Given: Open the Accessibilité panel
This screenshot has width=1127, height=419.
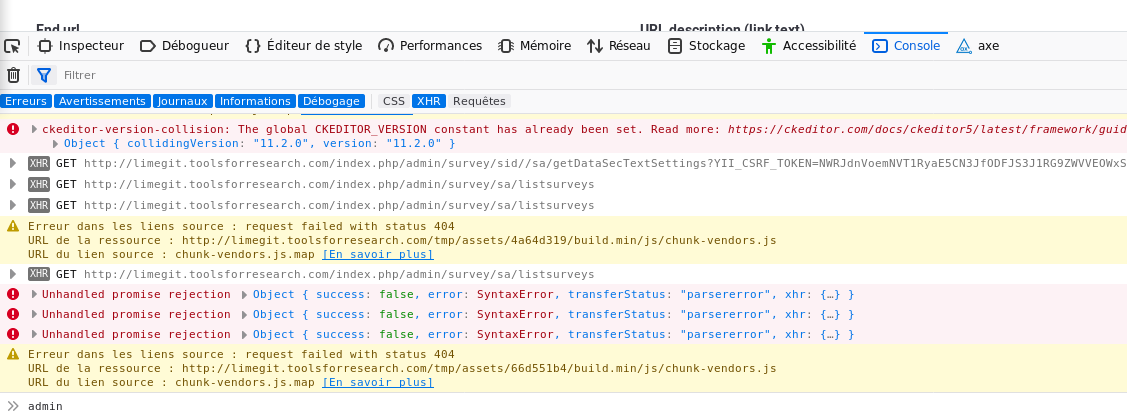Looking at the screenshot, I should tap(809, 46).
